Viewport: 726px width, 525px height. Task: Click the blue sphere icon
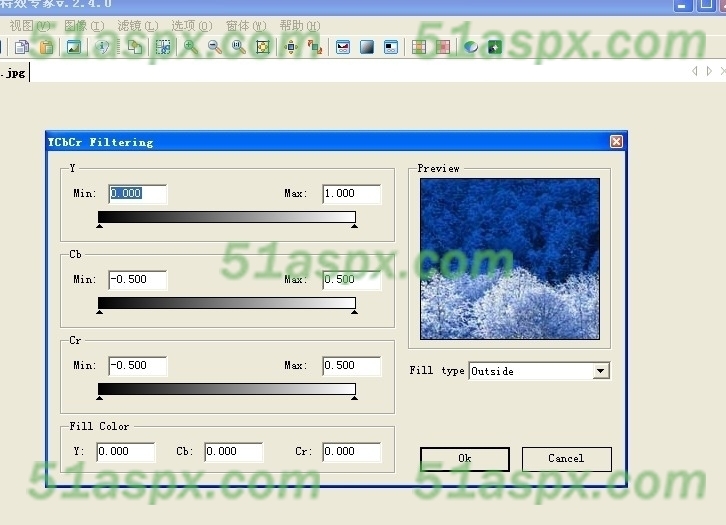click(471, 47)
